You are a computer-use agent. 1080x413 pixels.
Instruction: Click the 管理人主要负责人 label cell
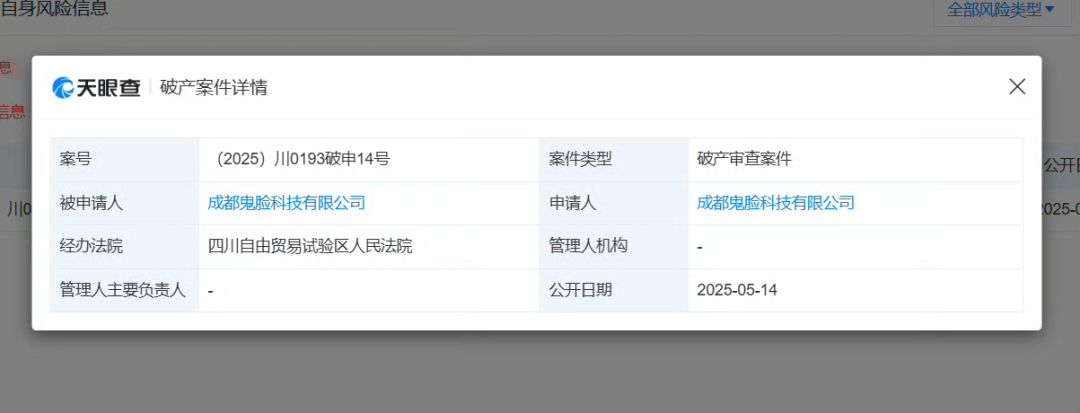point(125,290)
